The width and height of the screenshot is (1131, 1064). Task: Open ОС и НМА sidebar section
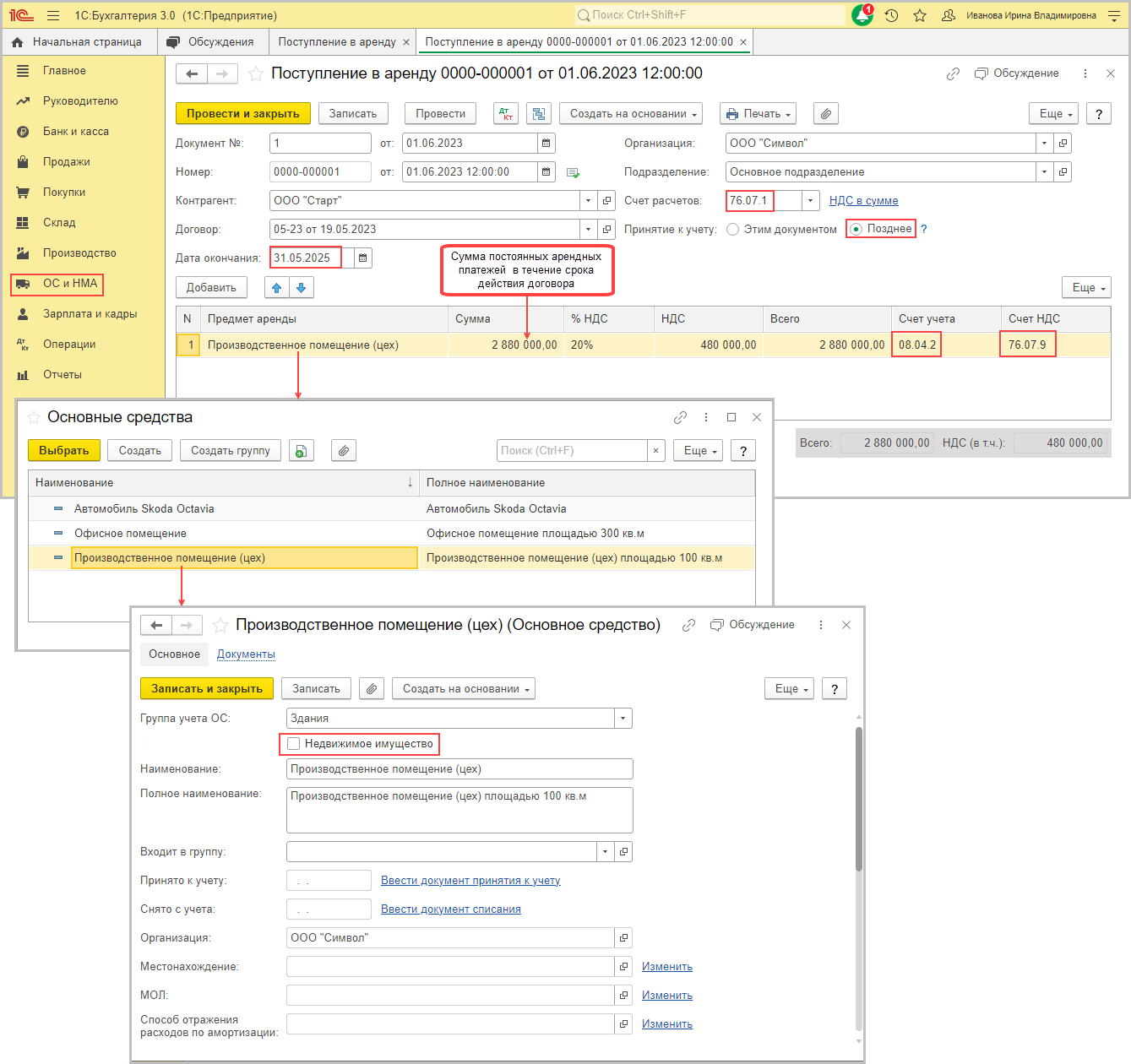coord(70,284)
